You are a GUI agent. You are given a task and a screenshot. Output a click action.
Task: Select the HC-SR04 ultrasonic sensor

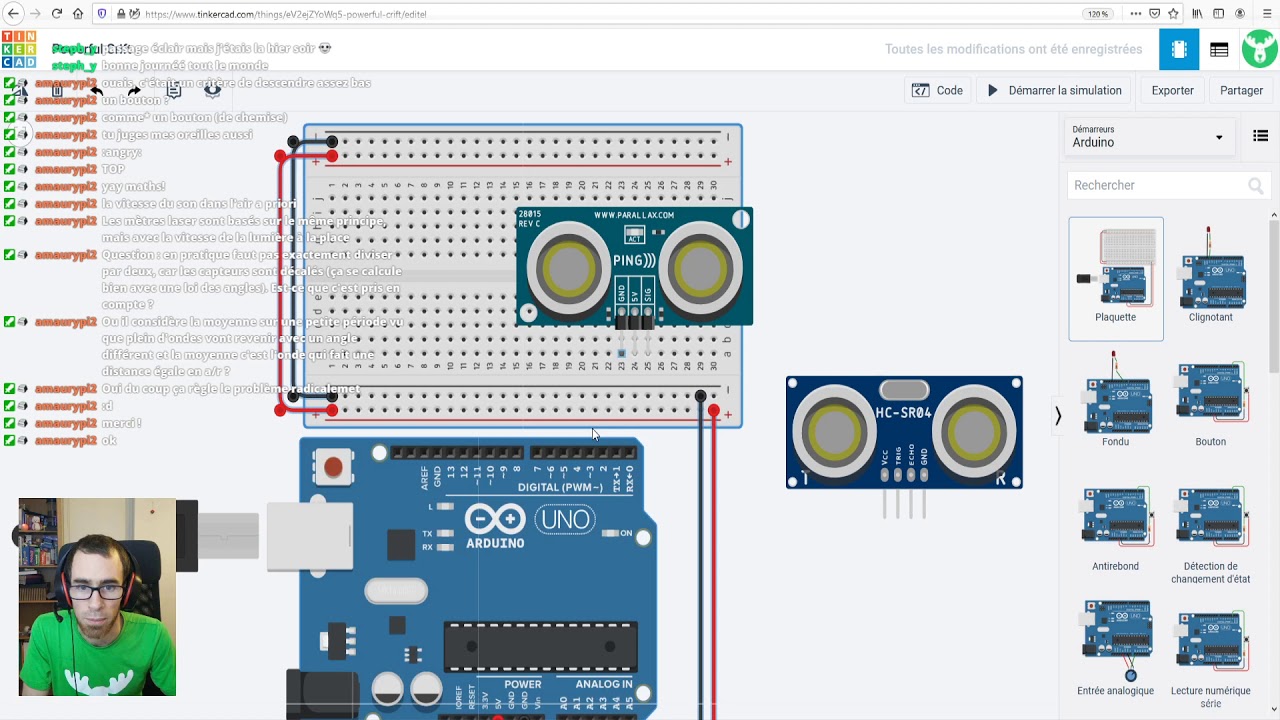[904, 432]
